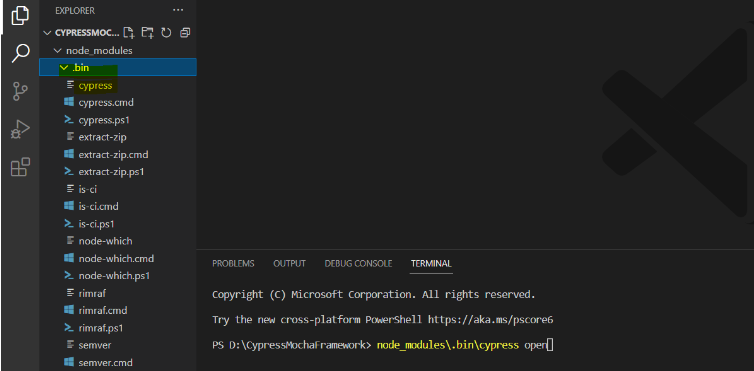This screenshot has width=754, height=371.
Task: Collapse the CYPRESSMOC... project root
Action: click(47, 33)
